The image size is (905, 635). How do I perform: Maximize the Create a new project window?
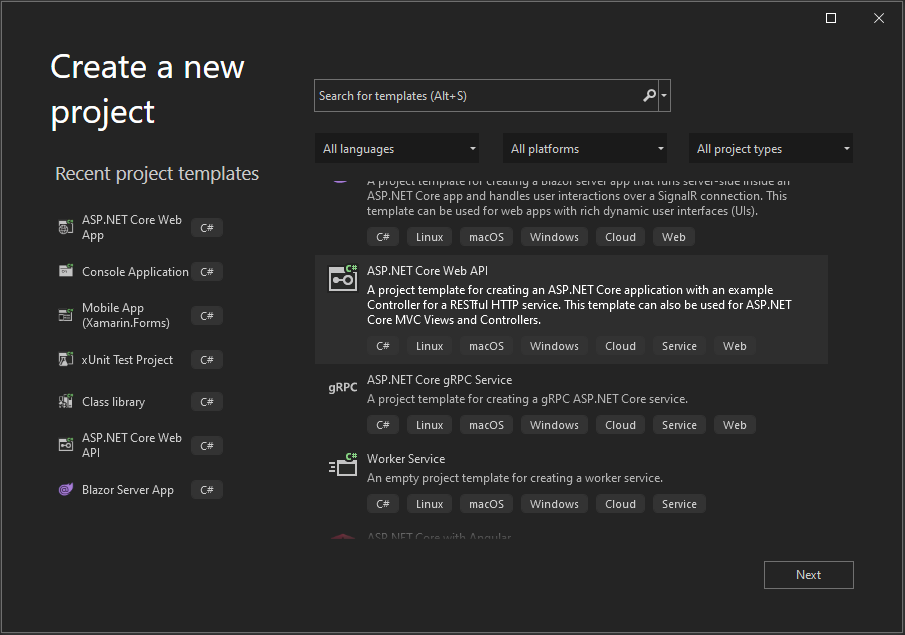831,18
